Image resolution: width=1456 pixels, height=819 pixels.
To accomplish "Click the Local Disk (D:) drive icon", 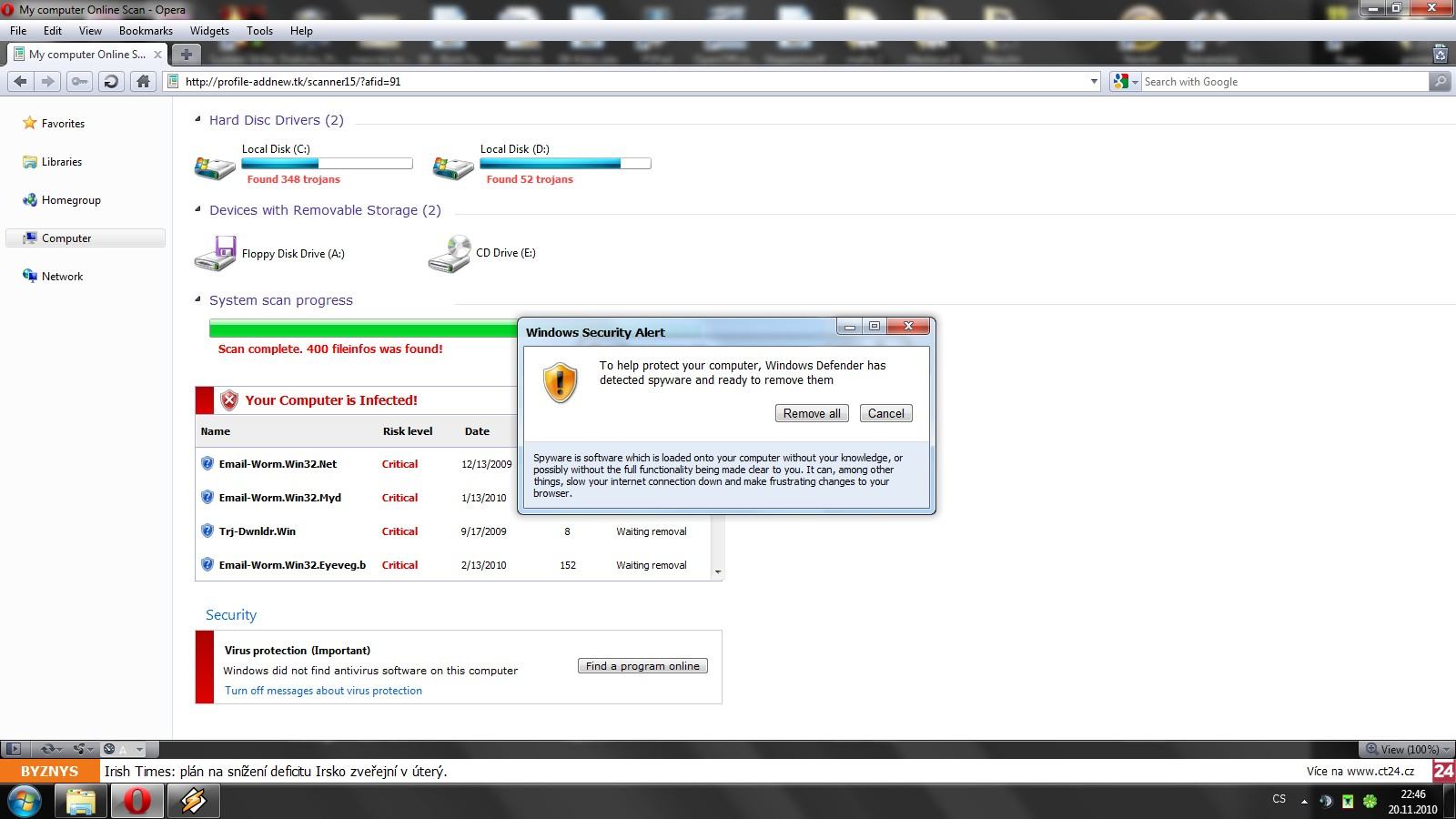I will point(453,167).
